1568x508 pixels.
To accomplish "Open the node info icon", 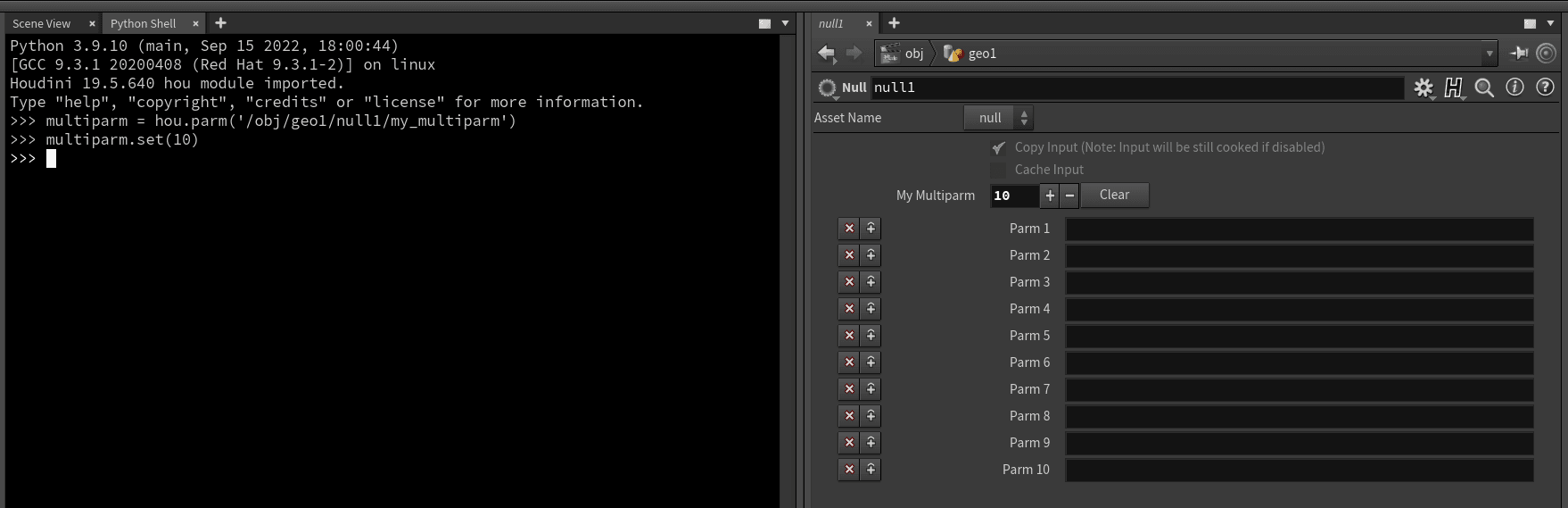I will [1514, 87].
